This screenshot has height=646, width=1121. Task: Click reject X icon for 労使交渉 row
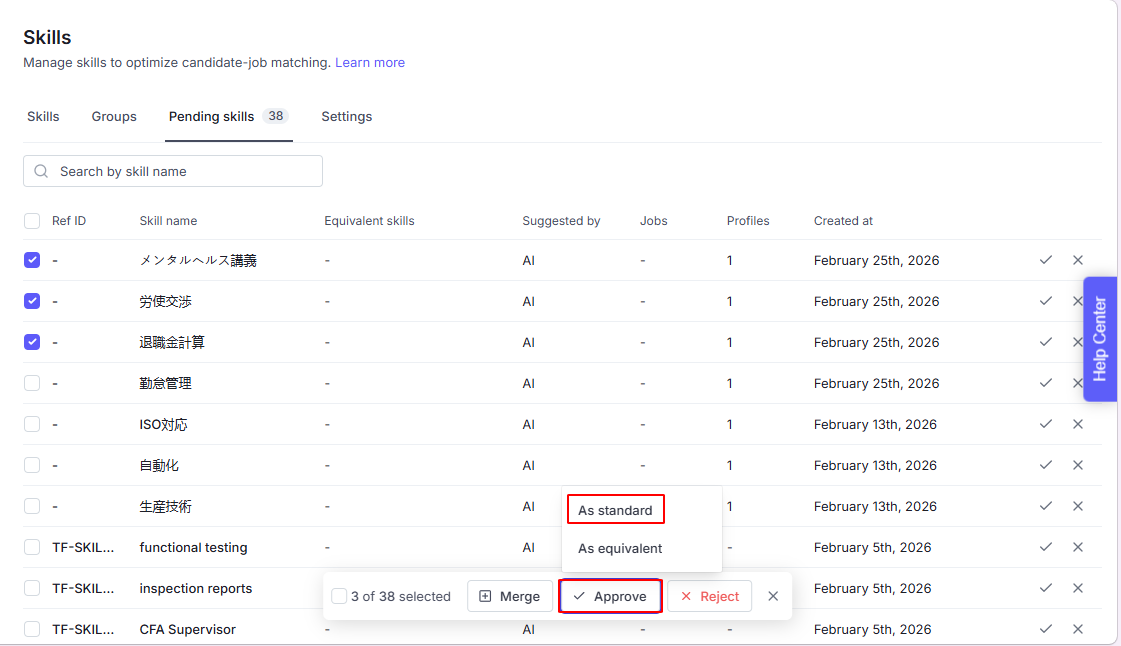coord(1078,301)
